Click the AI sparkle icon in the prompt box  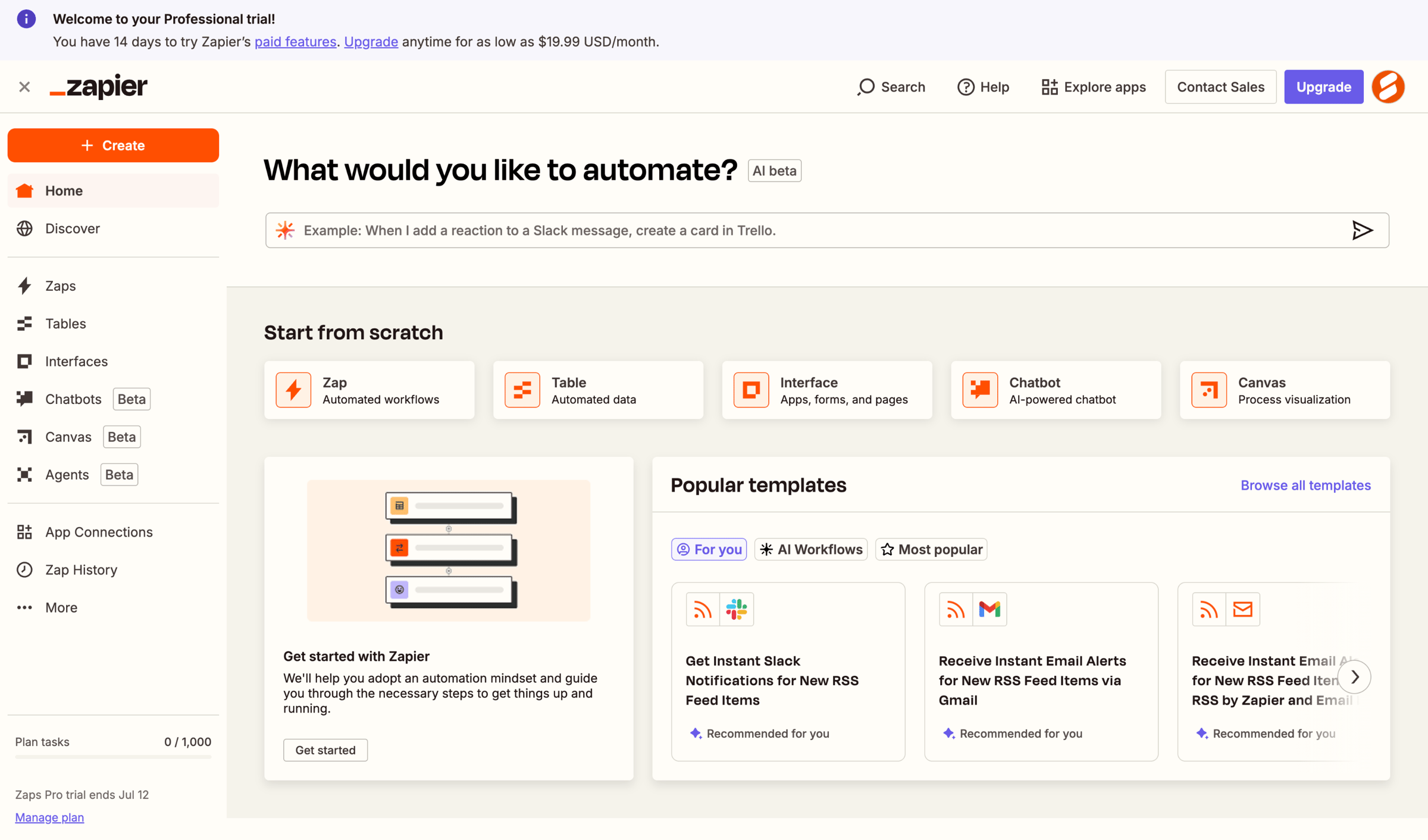coord(285,230)
